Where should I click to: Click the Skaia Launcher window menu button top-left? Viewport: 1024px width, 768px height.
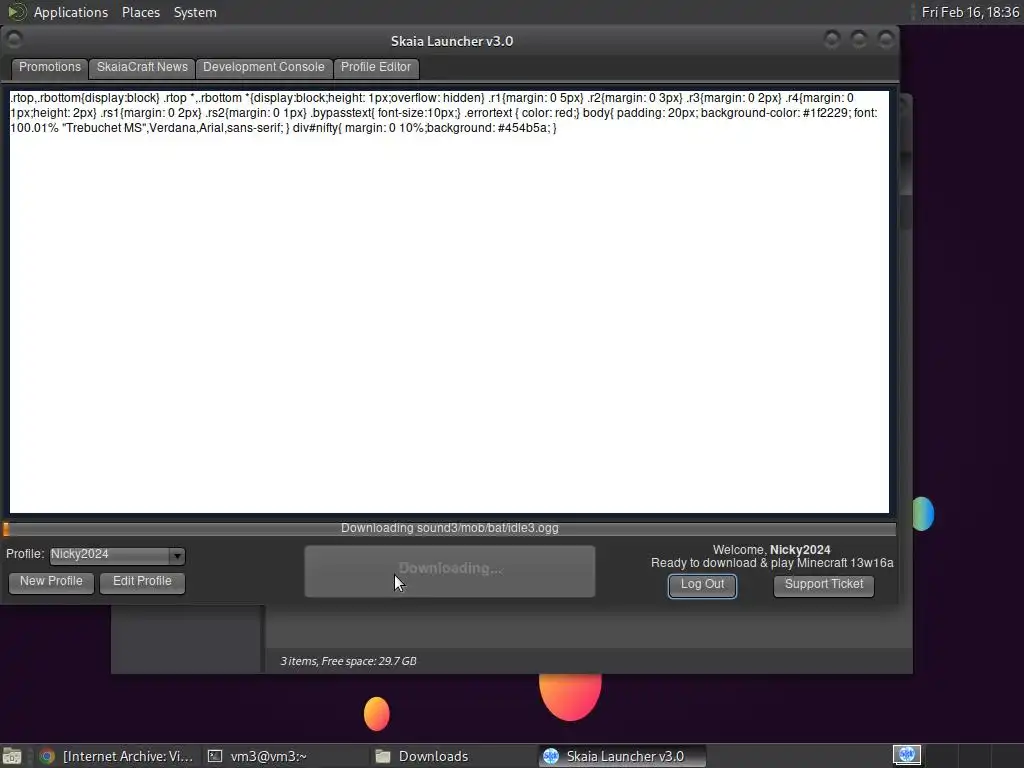point(14,40)
